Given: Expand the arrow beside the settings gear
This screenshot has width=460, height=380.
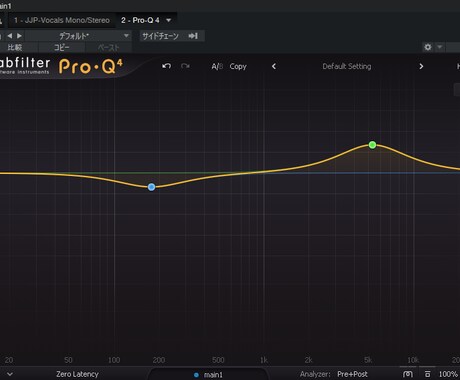Looking at the screenshot, I should pos(440,47).
